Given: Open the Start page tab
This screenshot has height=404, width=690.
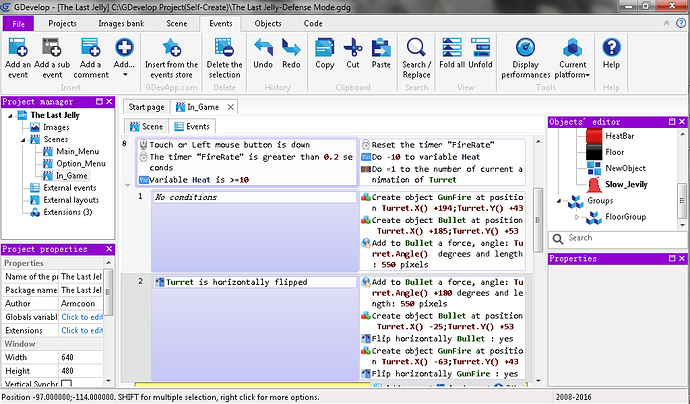Looking at the screenshot, I should pyautogui.click(x=144, y=106).
